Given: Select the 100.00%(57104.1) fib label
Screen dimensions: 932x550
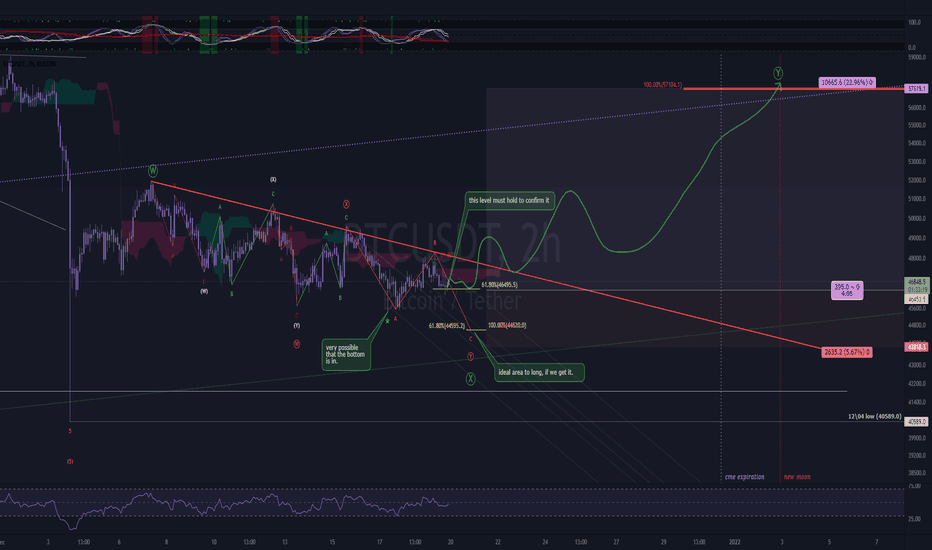Looking at the screenshot, I should click(662, 85).
